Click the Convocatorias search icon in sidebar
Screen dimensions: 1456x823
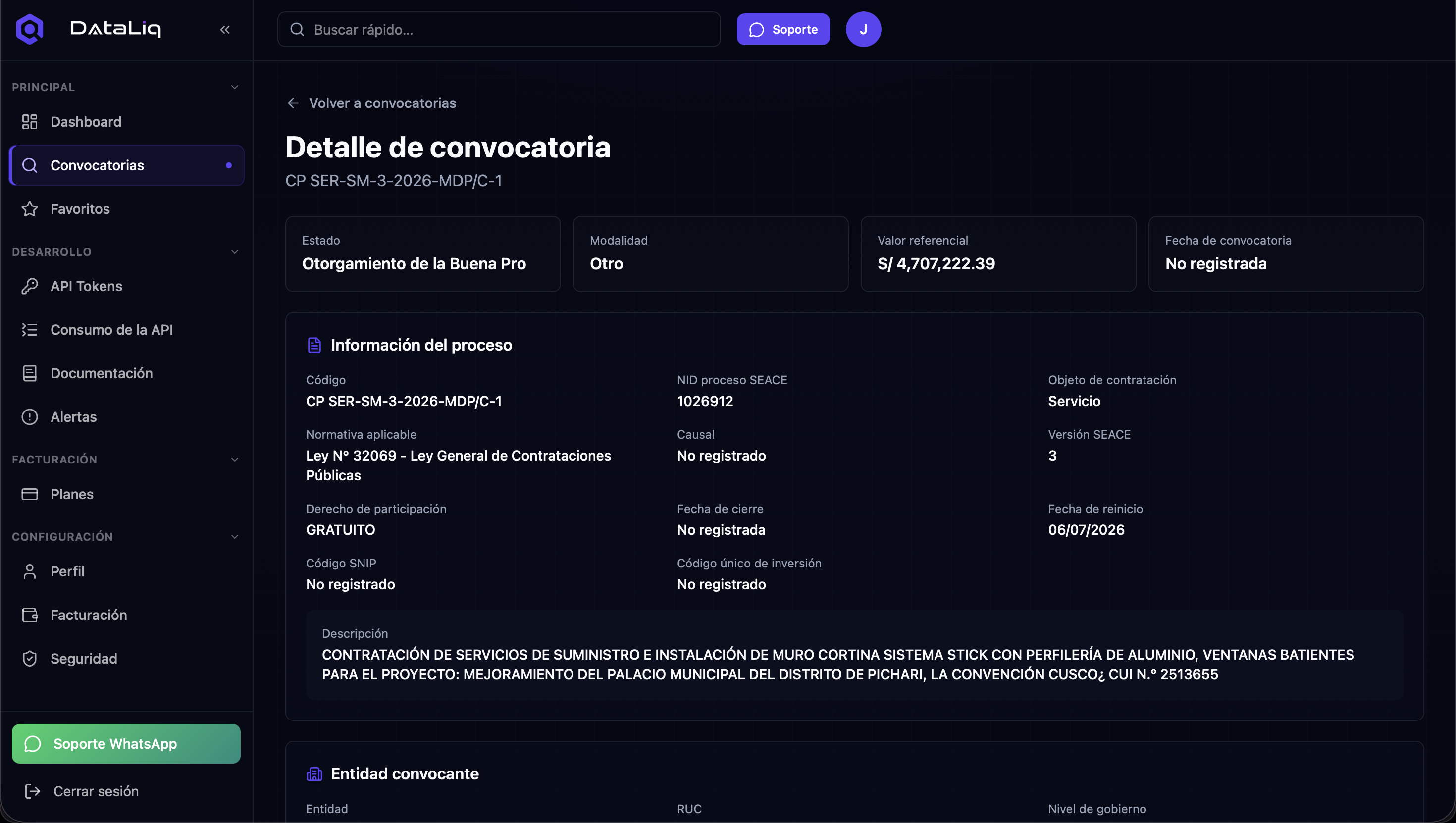29,165
